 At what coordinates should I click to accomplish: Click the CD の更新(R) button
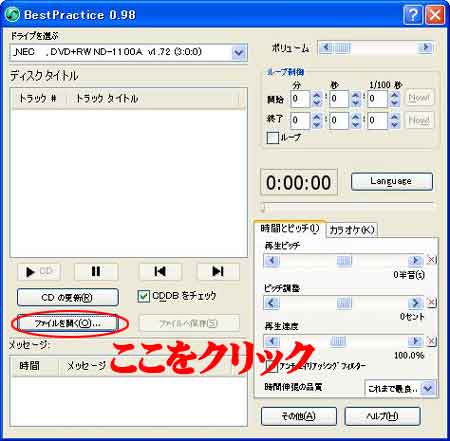coord(68,297)
